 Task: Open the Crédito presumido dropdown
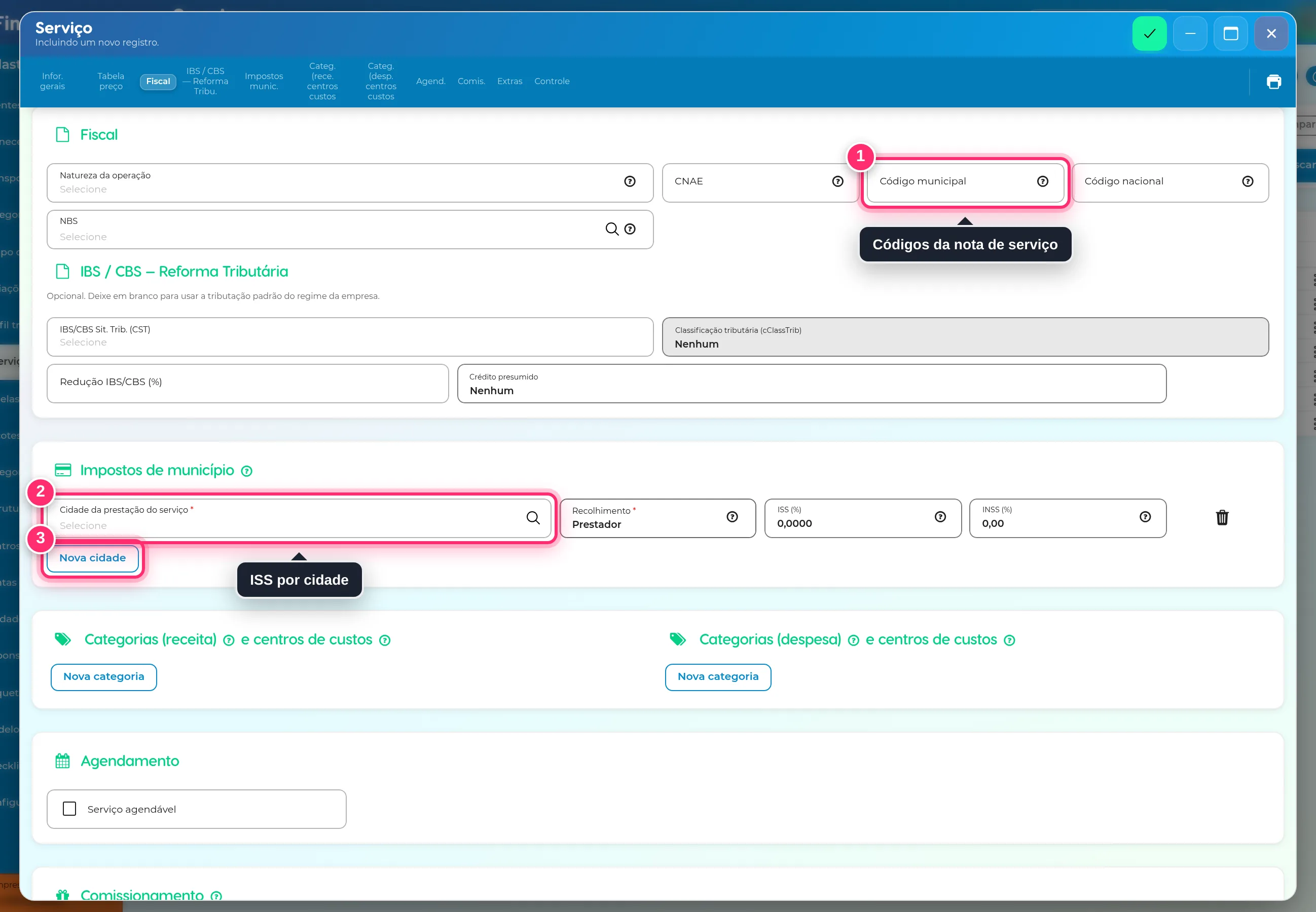812,384
